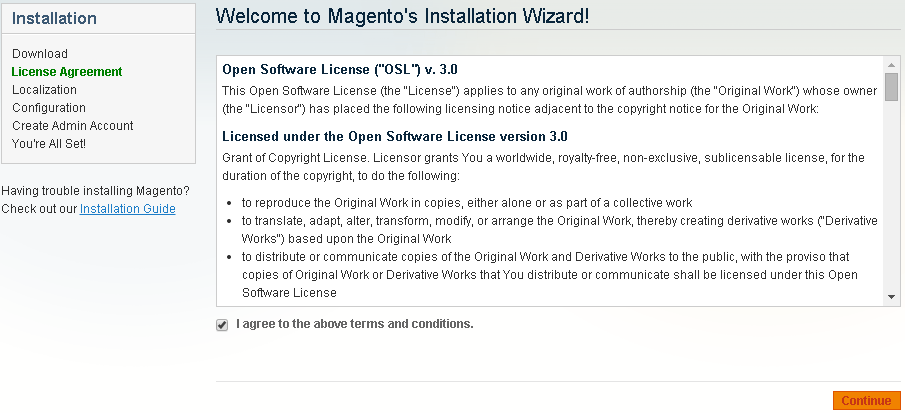Image resolution: width=905 pixels, height=413 pixels.
Task: Select the Download step in sidebar
Action: (40, 54)
